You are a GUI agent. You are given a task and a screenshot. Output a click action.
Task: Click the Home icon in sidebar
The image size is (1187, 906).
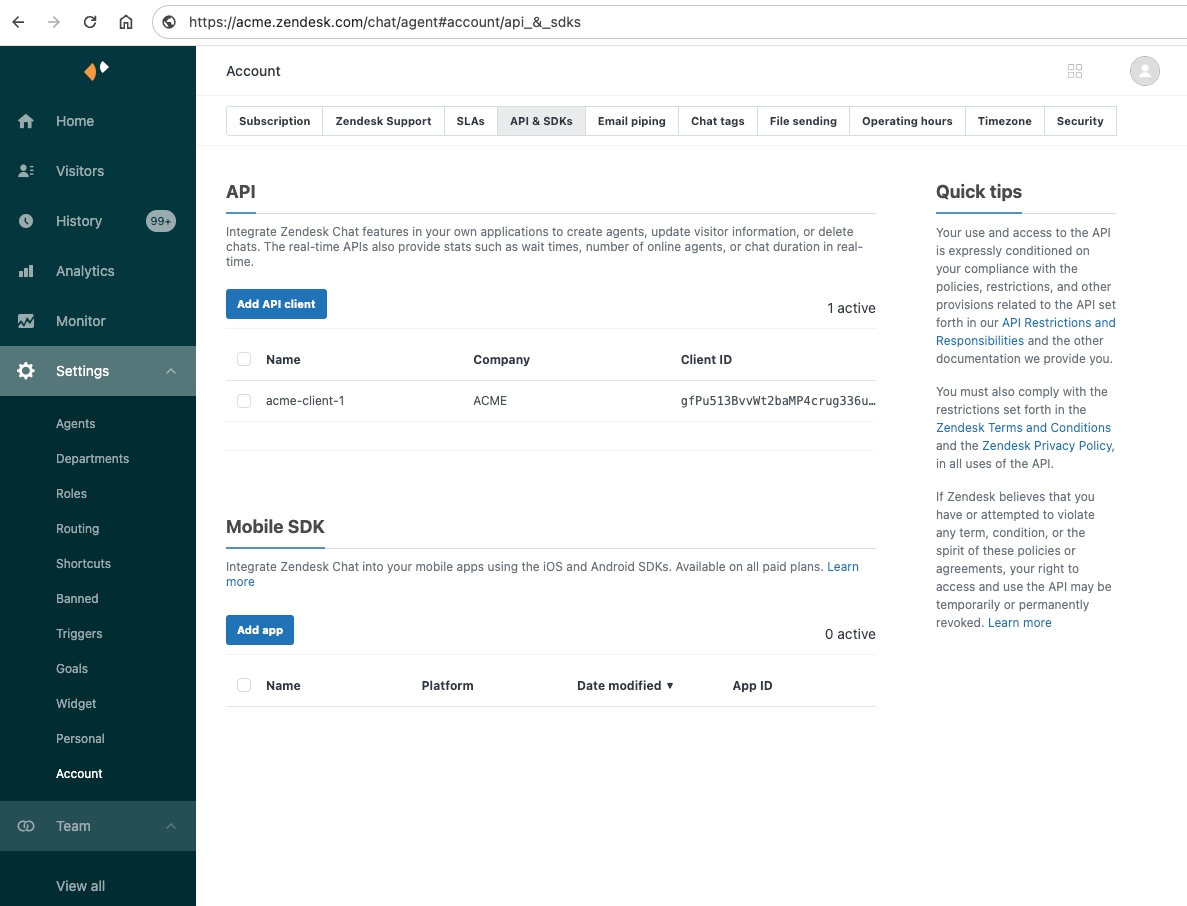click(26, 121)
